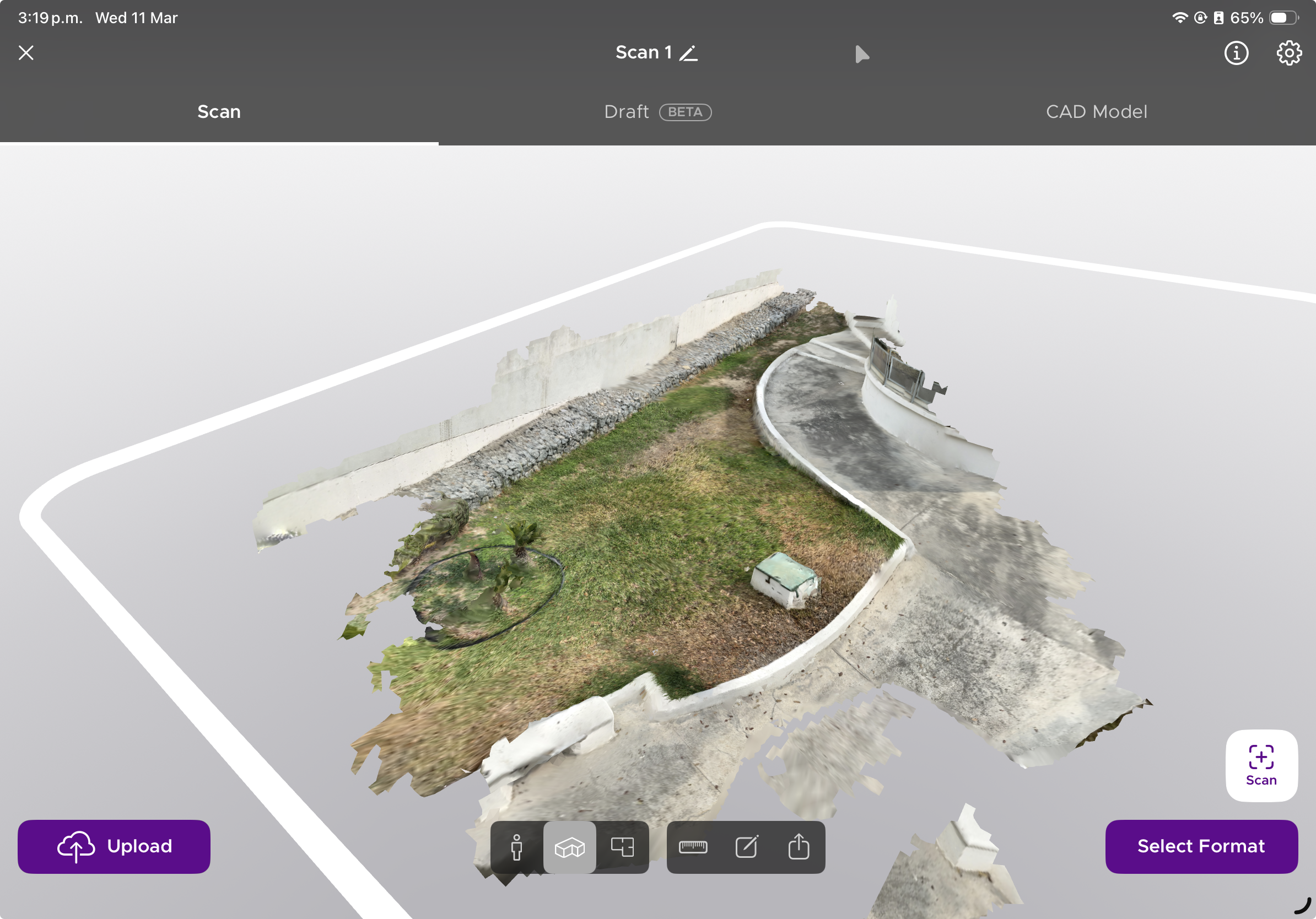Select the 3D dollhouse view mode
1316x919 pixels.
coord(569,847)
